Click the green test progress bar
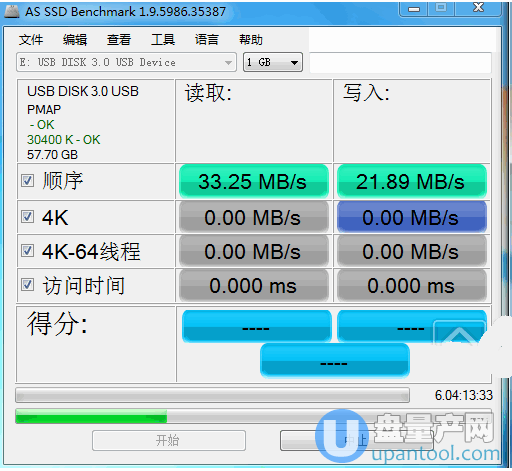 pos(253,416)
